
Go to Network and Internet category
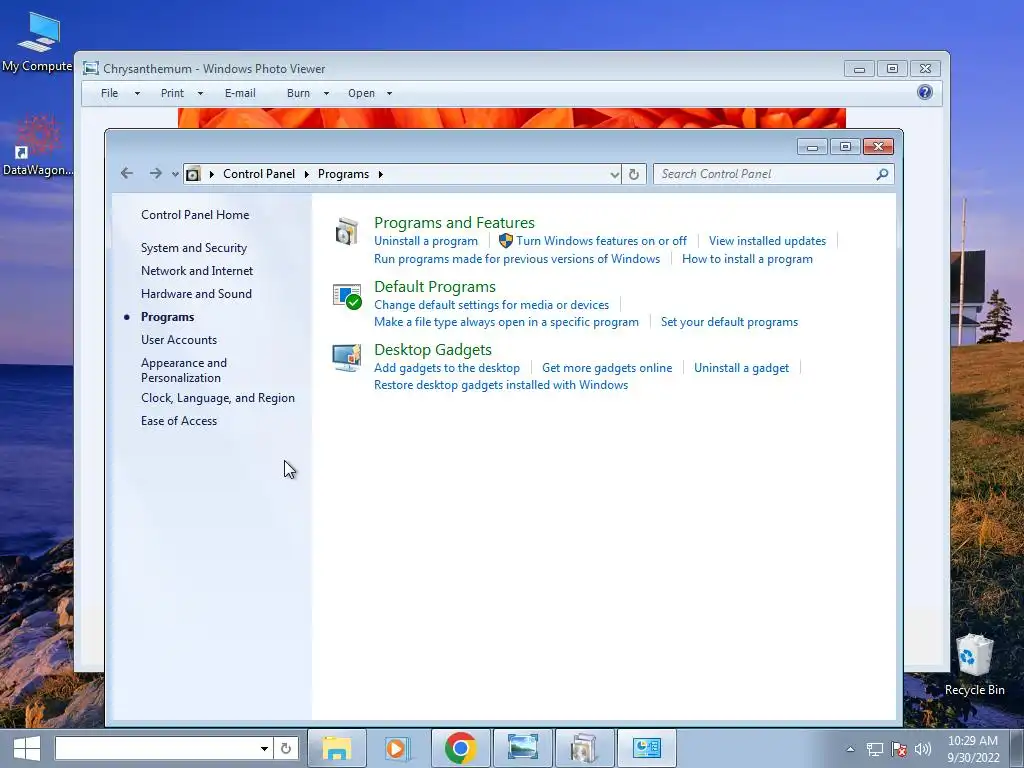tap(197, 271)
